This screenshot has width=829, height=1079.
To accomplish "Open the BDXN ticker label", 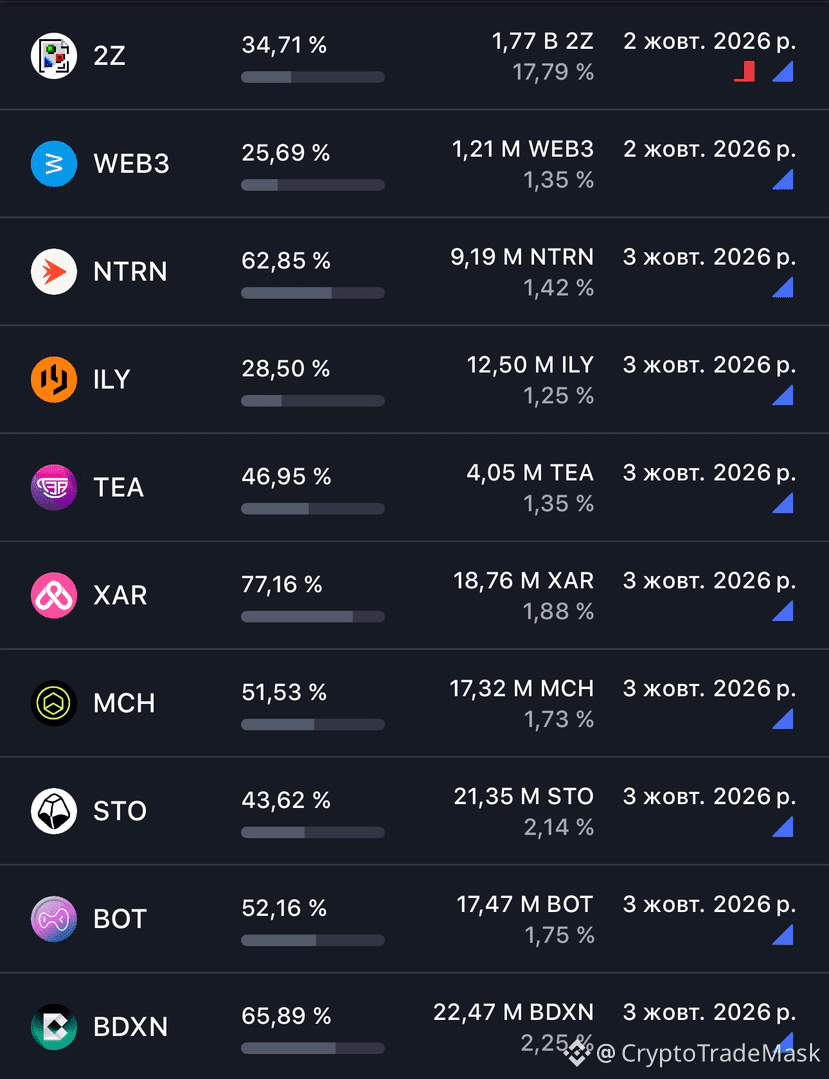I will pyautogui.click(x=130, y=1027).
